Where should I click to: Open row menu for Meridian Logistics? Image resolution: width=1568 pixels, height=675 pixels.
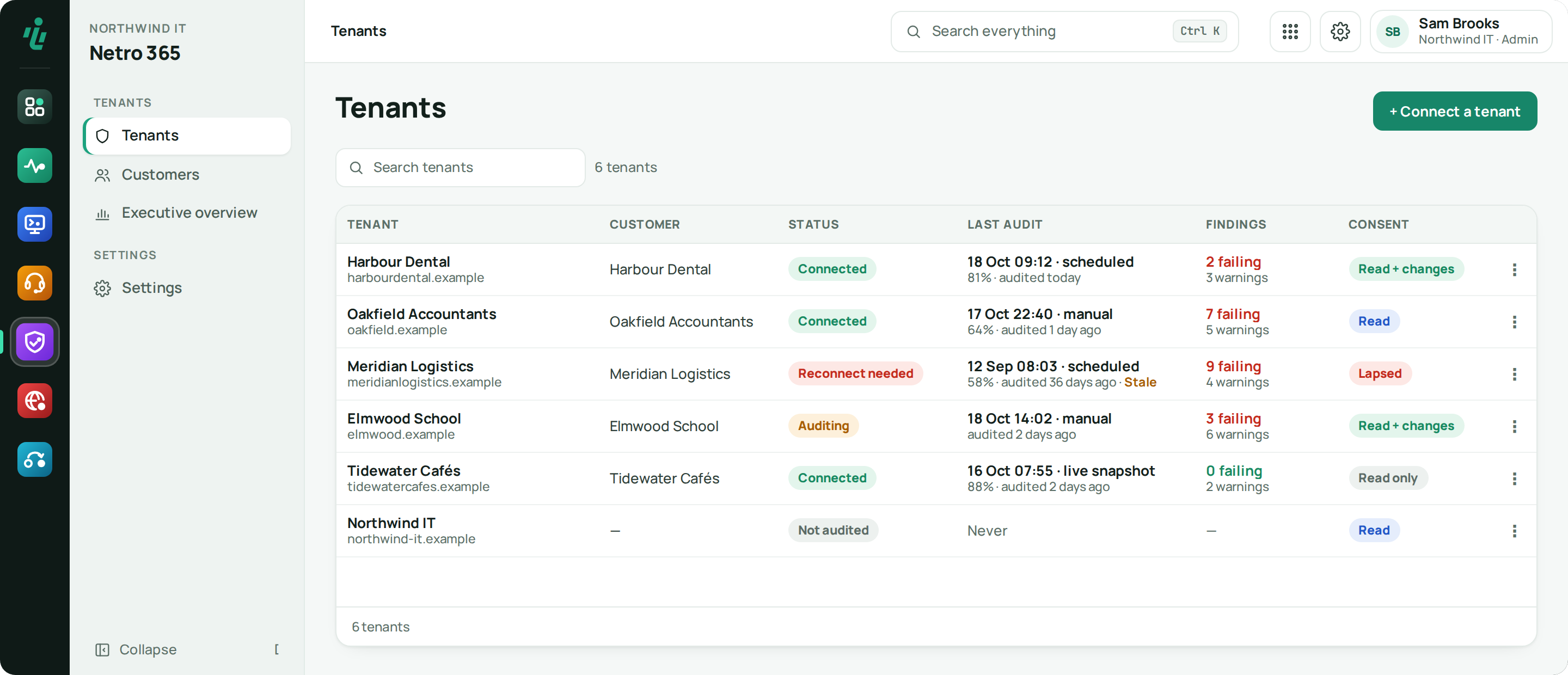tap(1514, 375)
